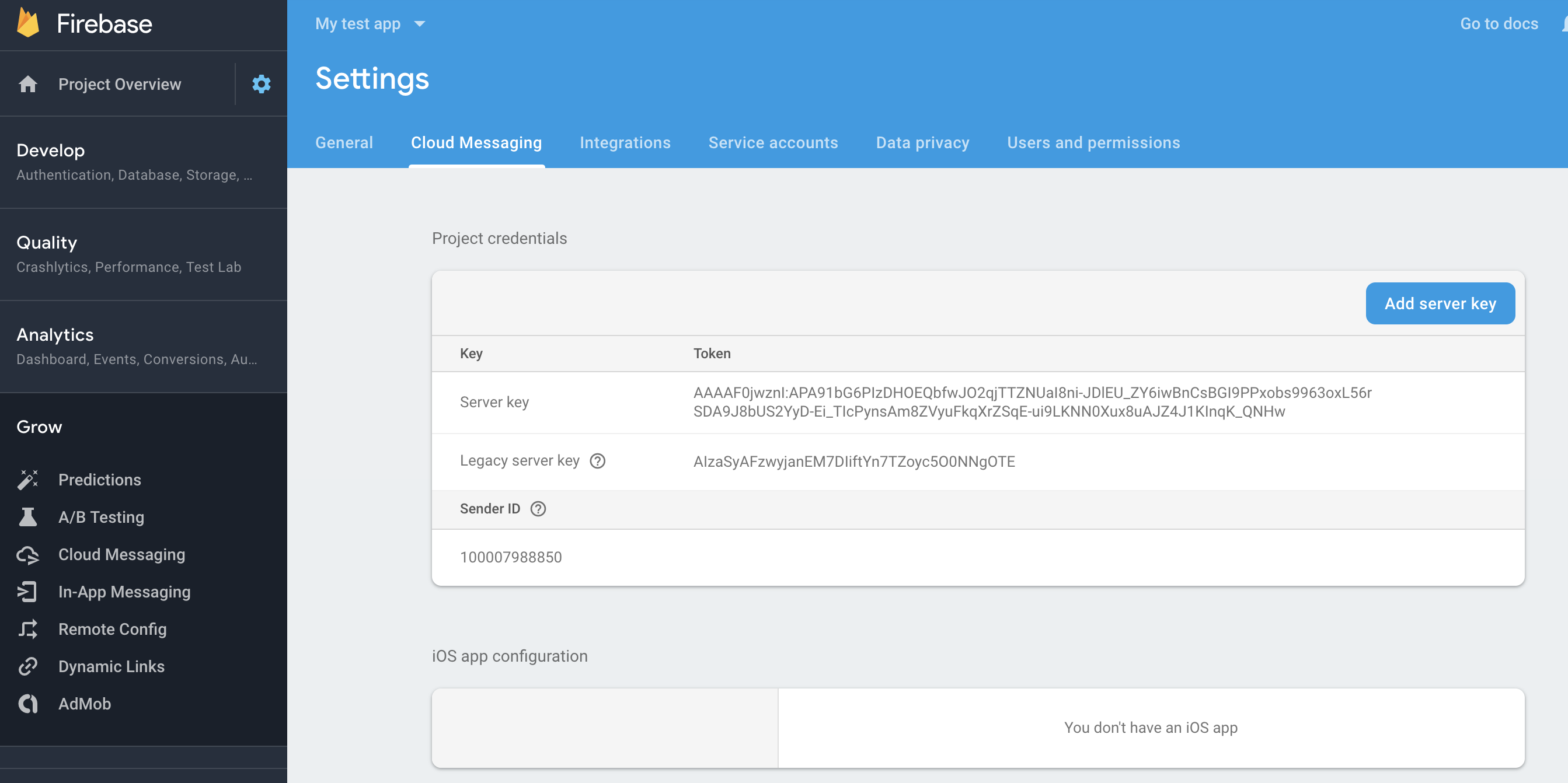Click the Legacy server key label
Screen dimensions: 1568x783
pyautogui.click(x=519, y=460)
